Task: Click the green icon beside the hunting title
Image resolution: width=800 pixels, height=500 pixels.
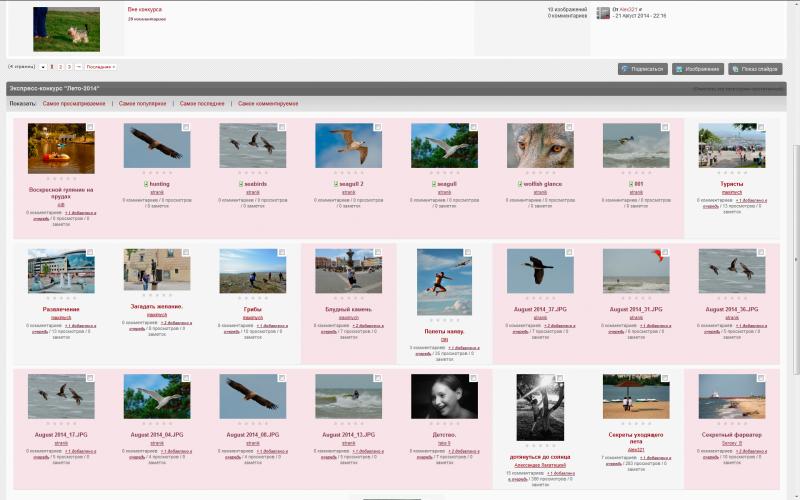Action: (146, 184)
